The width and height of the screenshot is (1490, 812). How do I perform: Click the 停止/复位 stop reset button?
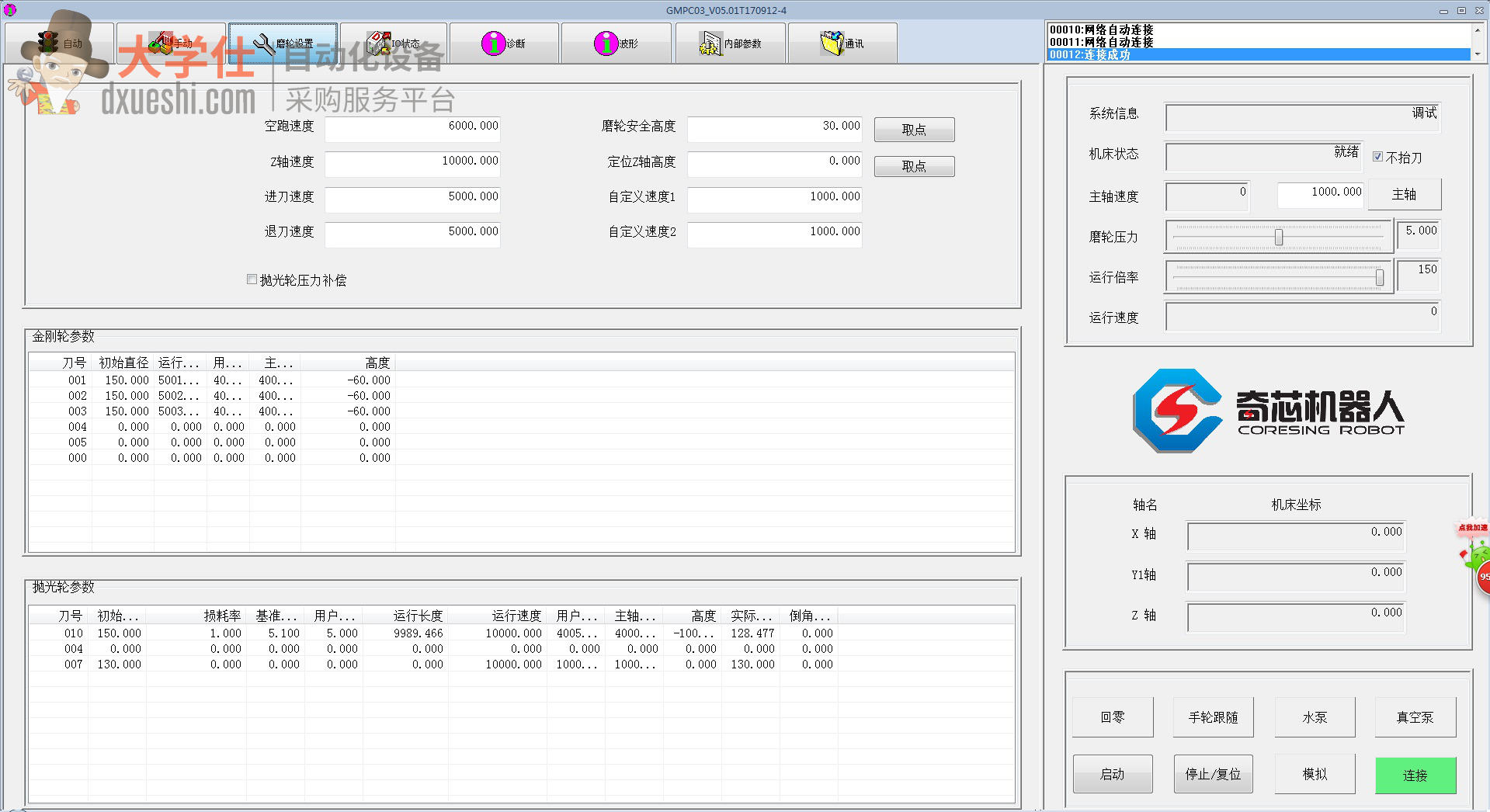(x=1213, y=774)
